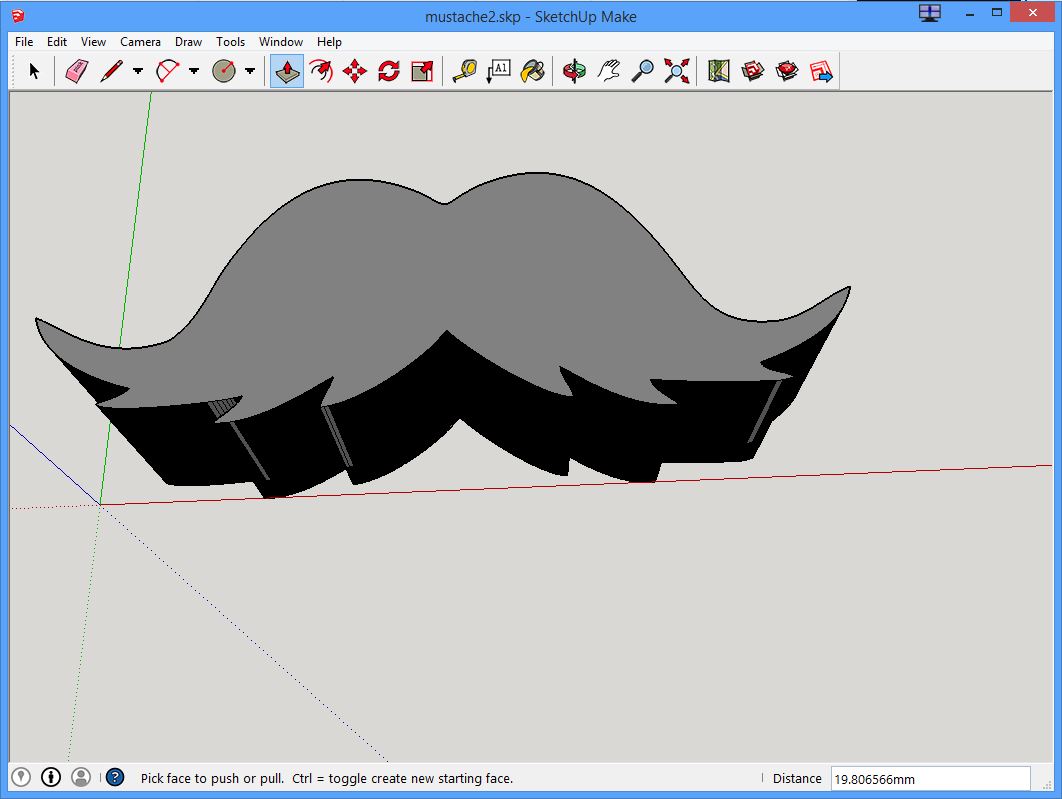Expand the Circle shape tools dropdown
The height and width of the screenshot is (799, 1062).
point(249,71)
